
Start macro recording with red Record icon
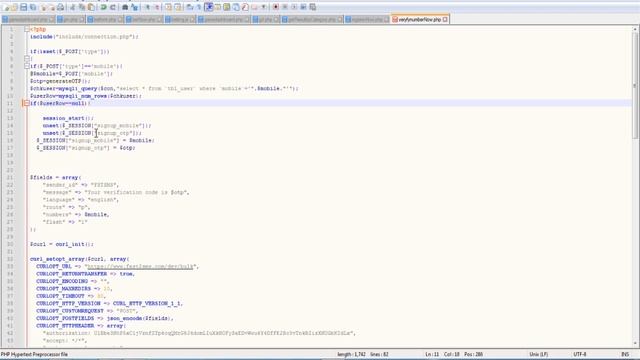click(x=276, y=7)
